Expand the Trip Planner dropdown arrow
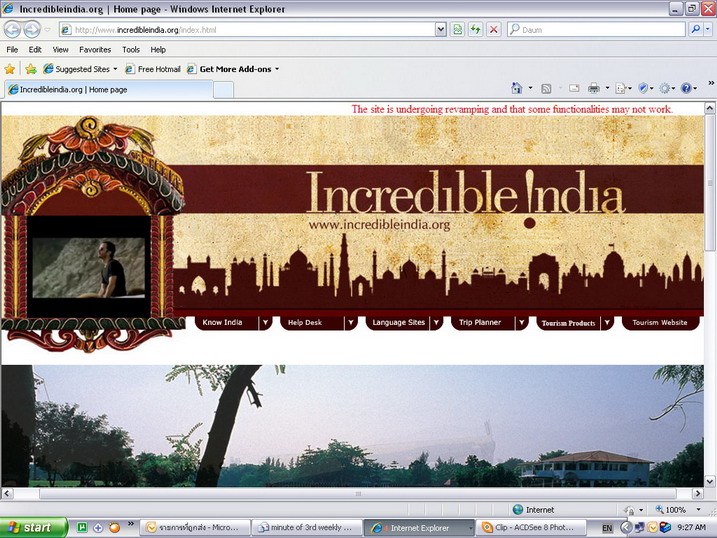Viewport: 717px width, 538px height. [x=522, y=322]
